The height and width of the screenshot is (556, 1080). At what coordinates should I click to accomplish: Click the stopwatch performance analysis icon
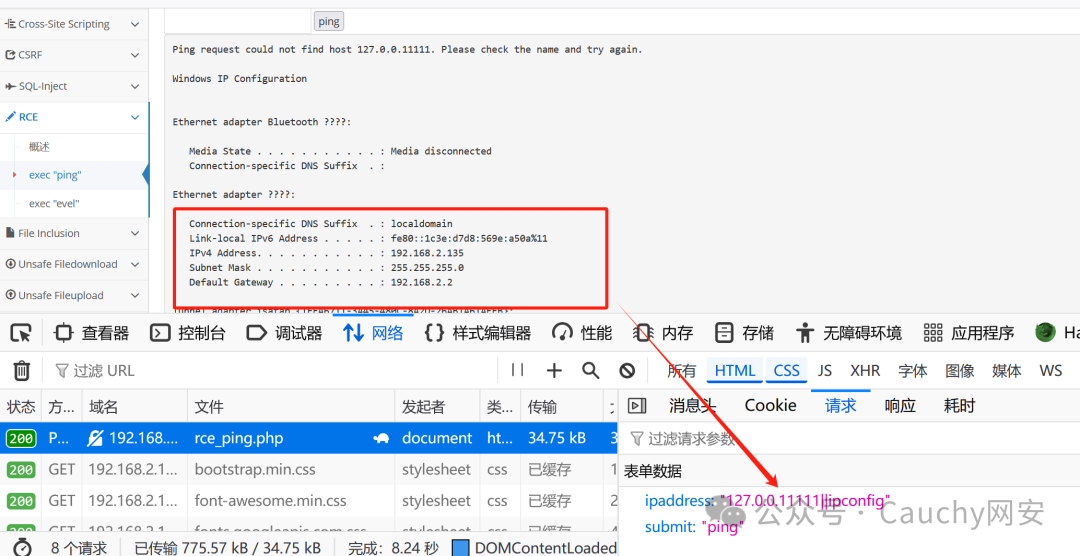(x=23, y=547)
